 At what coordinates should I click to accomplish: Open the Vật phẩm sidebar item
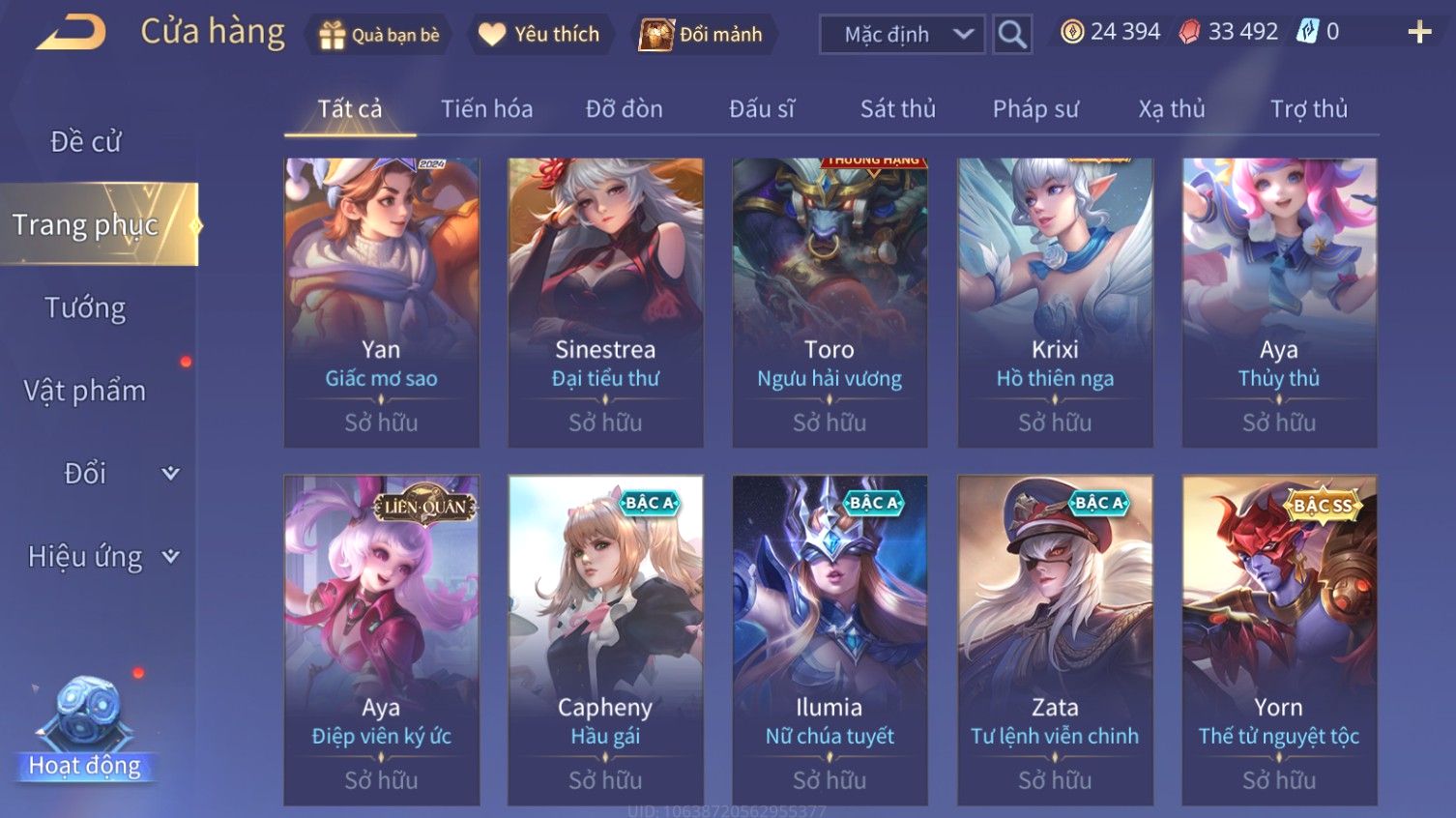pyautogui.click(x=85, y=391)
